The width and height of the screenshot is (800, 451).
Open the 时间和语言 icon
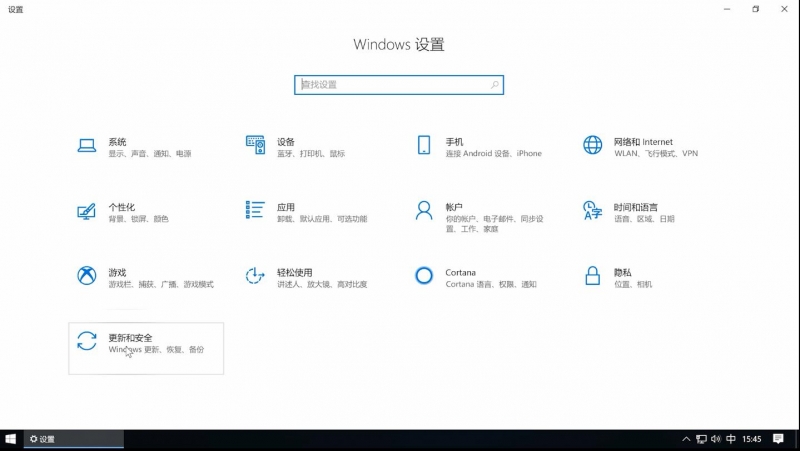point(592,210)
